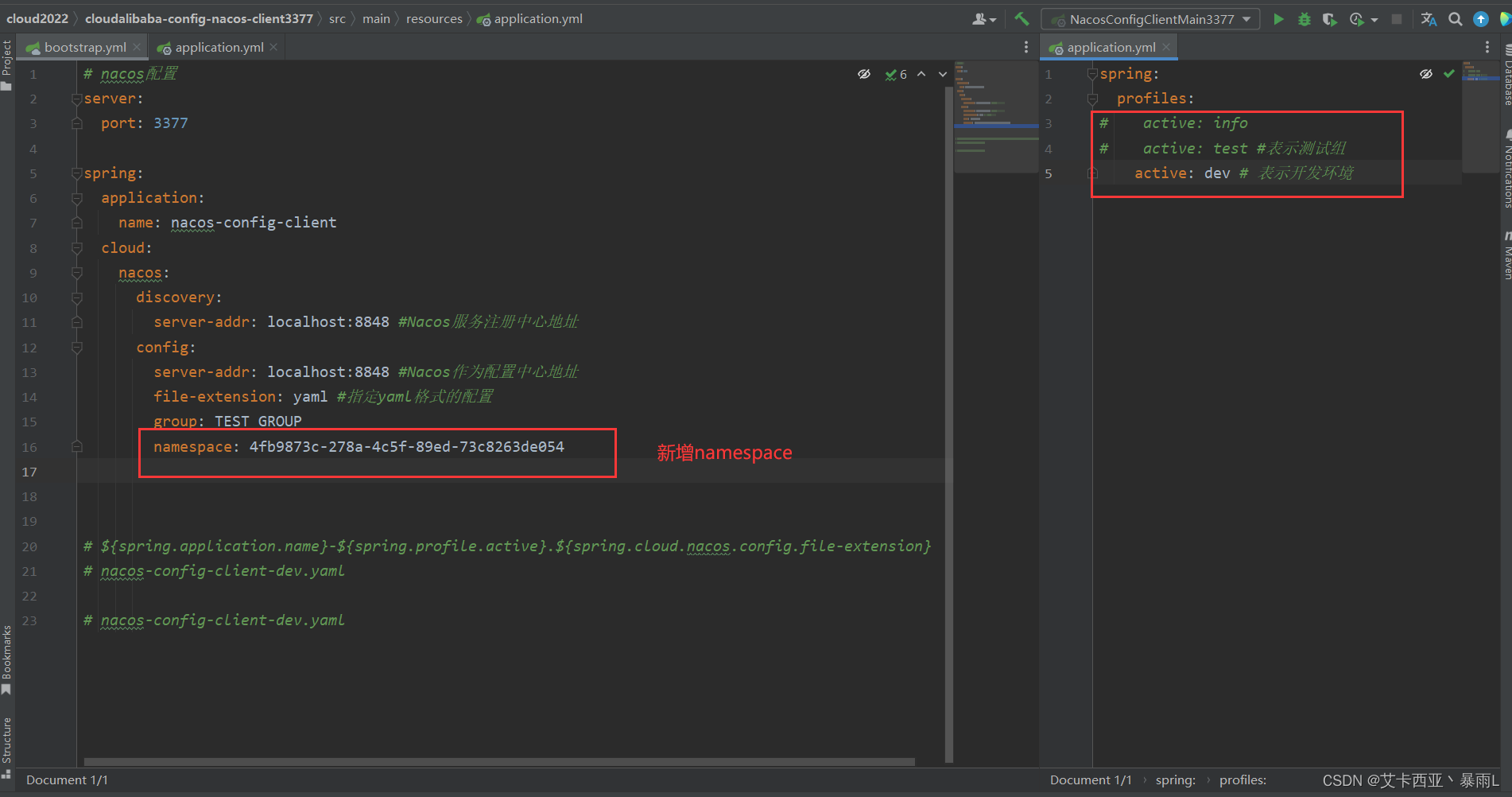
Task: Toggle reader mode eye in left editor
Action: pos(864,74)
